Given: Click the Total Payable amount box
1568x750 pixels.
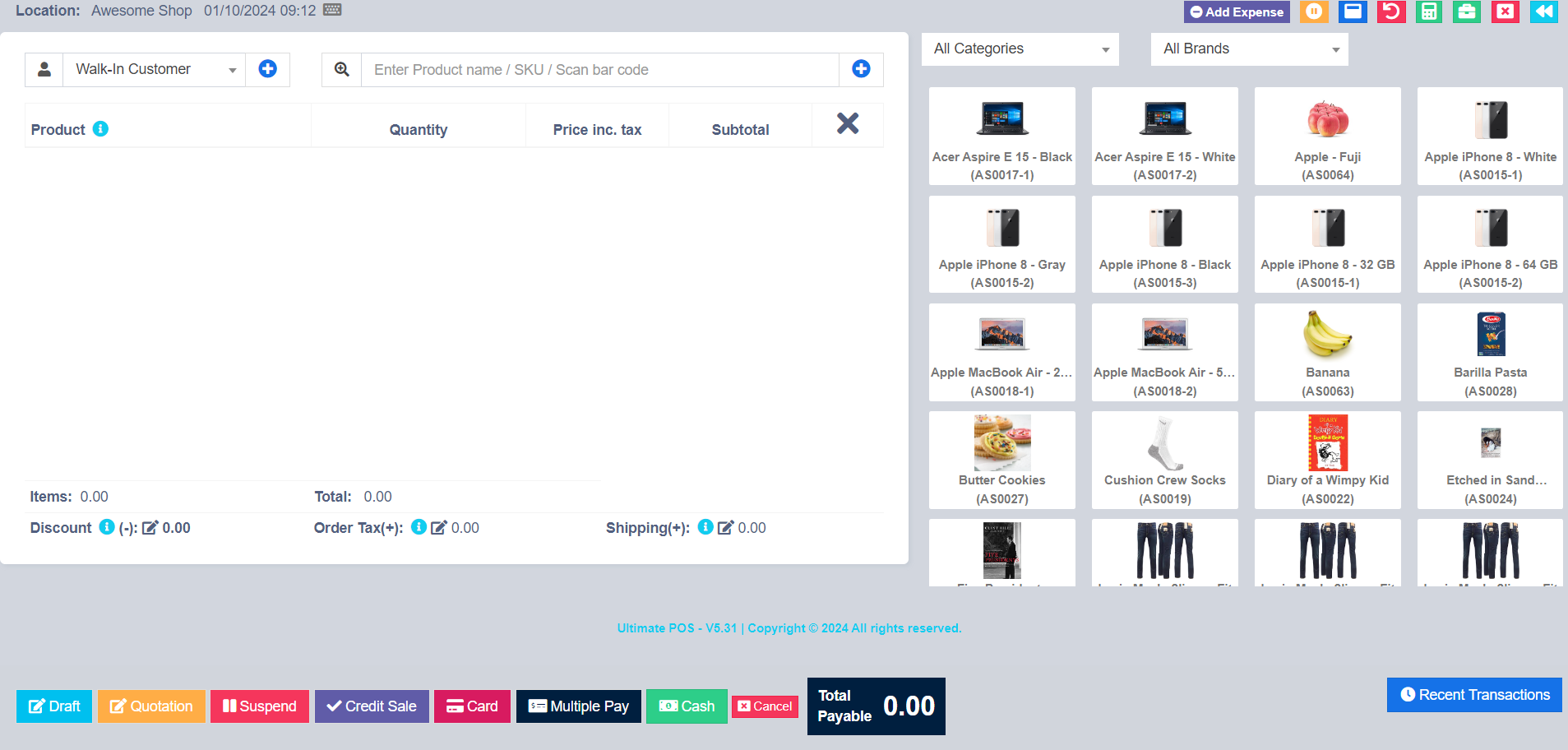Looking at the screenshot, I should 877,706.
